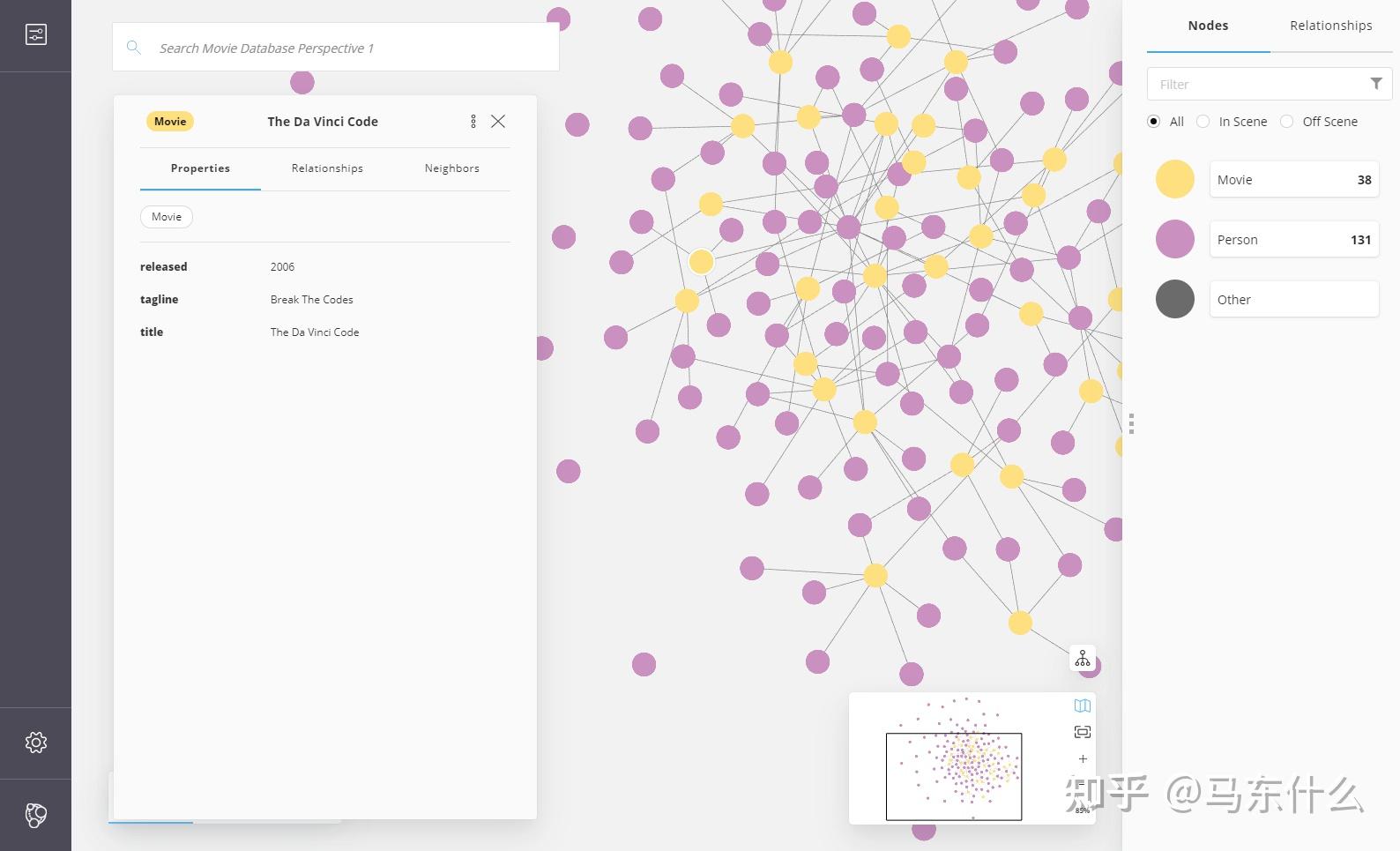Activate the hierarchical layout icon

point(1083,659)
